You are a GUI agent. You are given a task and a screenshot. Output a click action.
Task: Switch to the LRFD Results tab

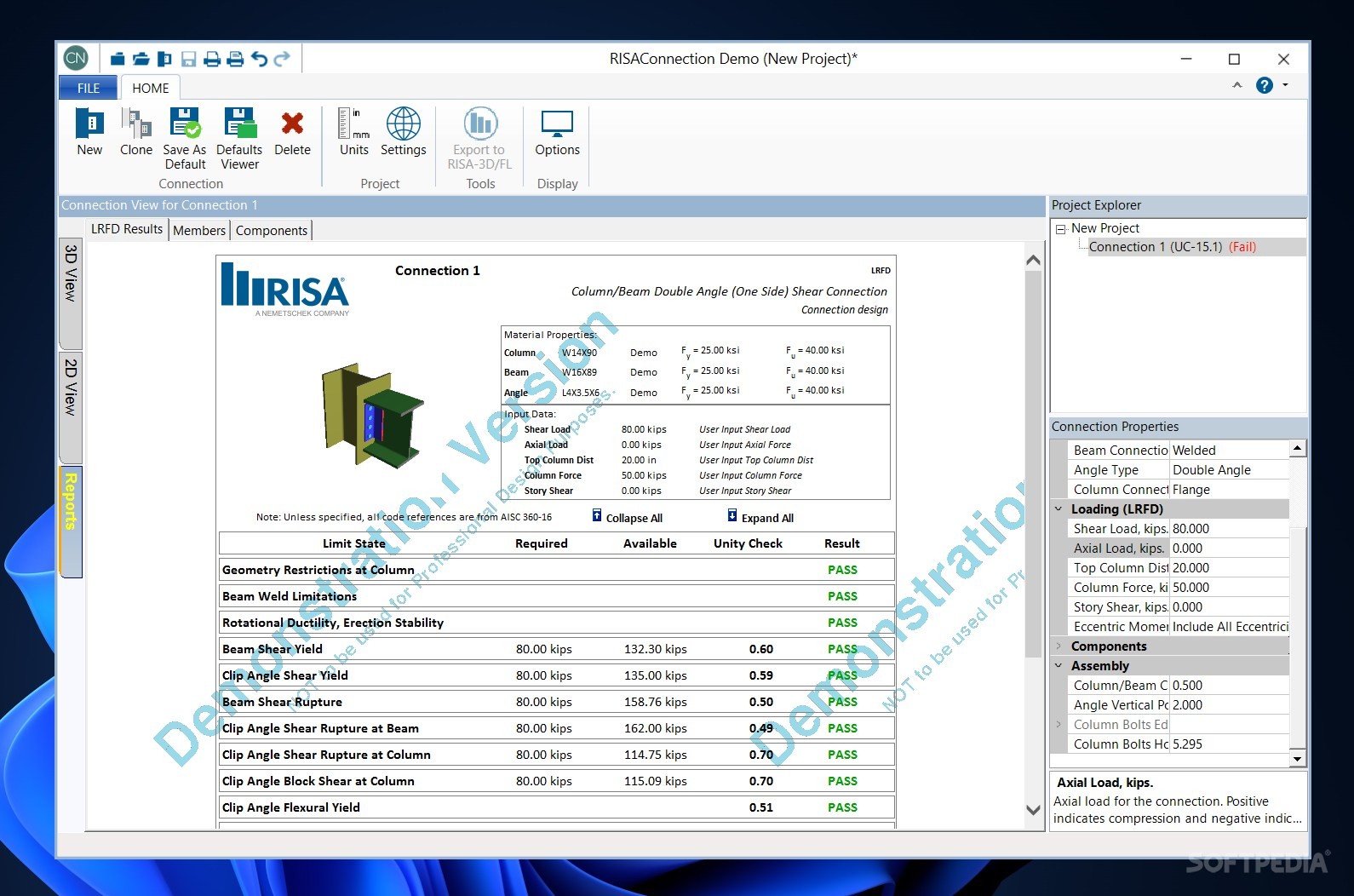pos(127,229)
